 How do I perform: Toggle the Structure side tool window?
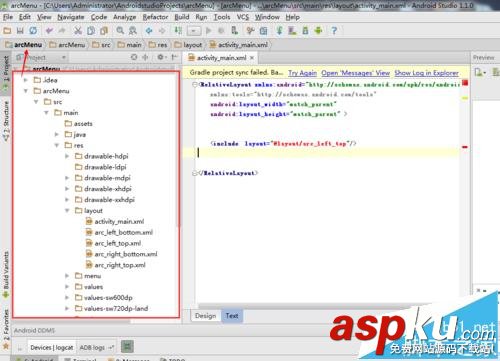[x=6, y=121]
